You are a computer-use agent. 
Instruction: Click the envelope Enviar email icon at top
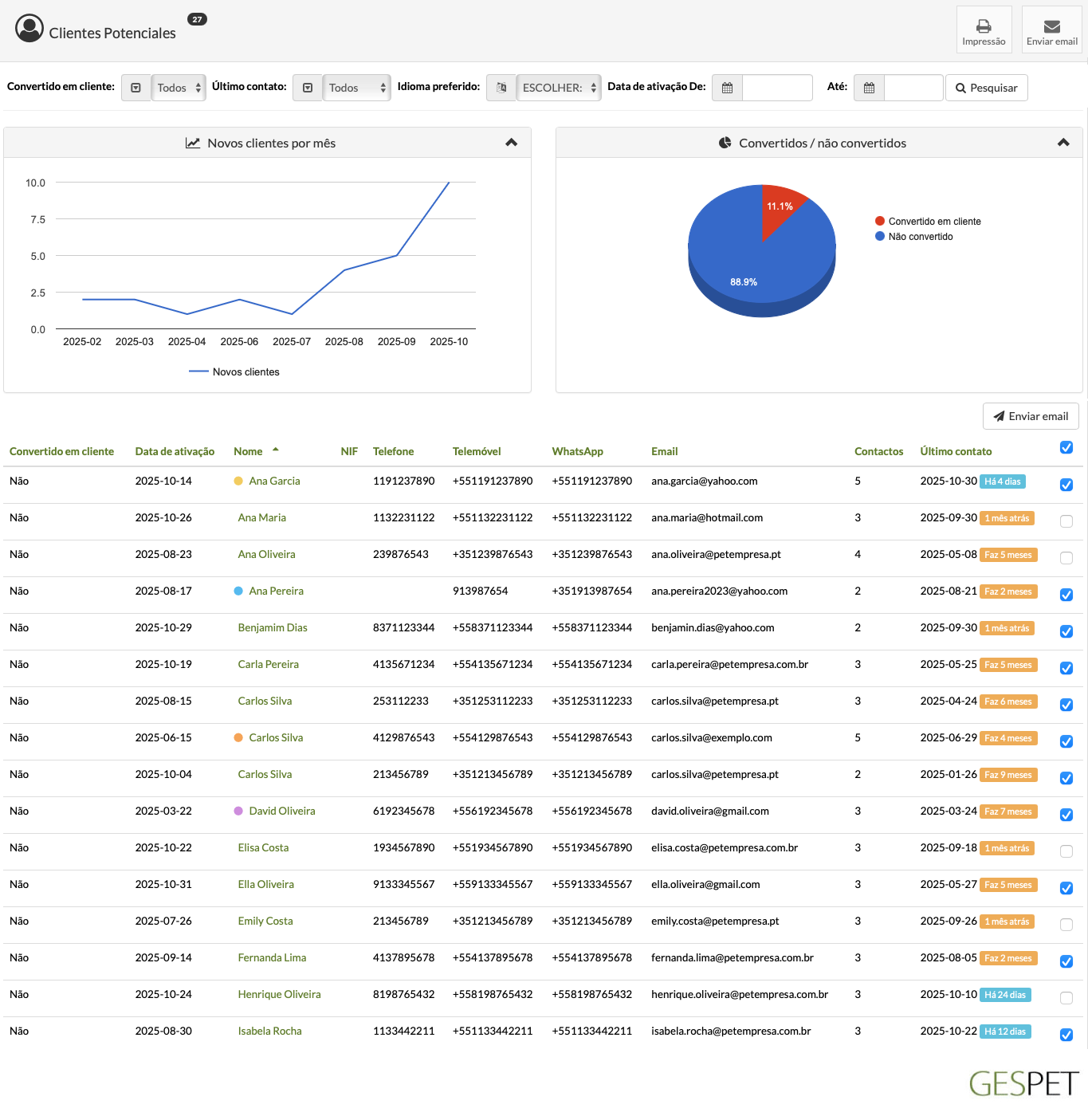pyautogui.click(x=1051, y=26)
